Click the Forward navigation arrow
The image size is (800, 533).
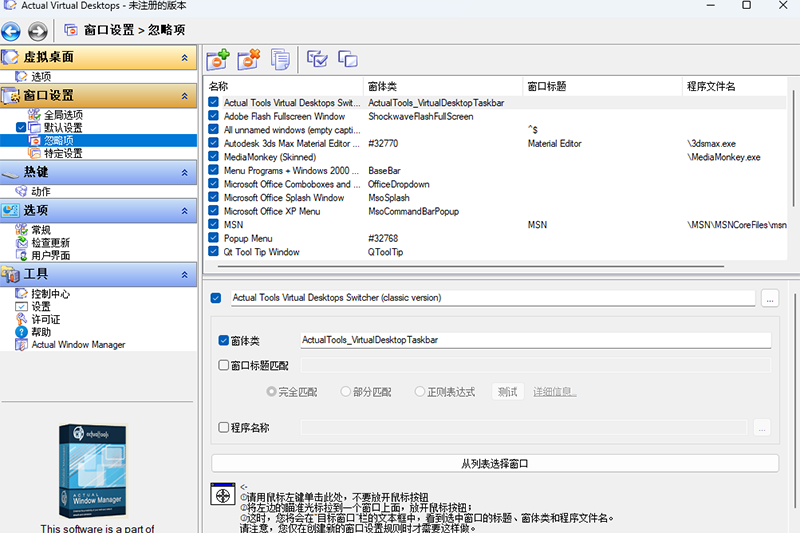point(37,31)
